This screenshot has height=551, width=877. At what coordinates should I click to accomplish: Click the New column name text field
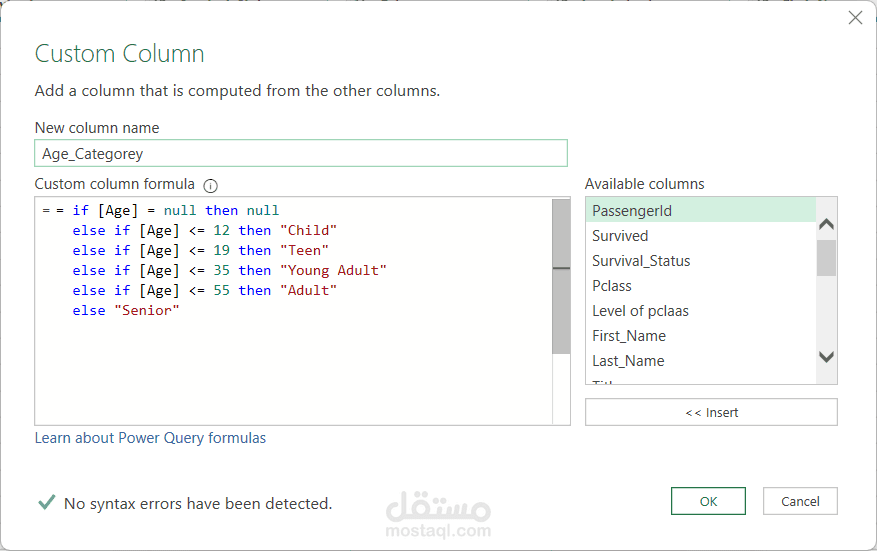click(x=300, y=153)
